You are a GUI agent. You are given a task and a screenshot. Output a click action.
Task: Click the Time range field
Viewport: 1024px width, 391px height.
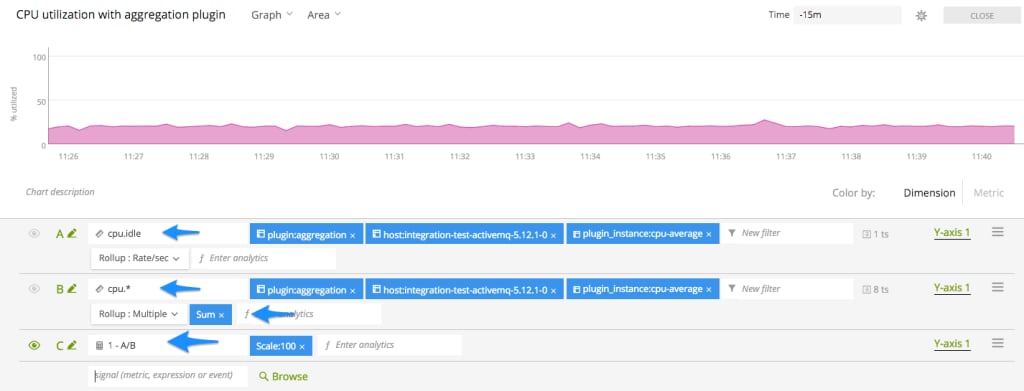click(x=847, y=15)
